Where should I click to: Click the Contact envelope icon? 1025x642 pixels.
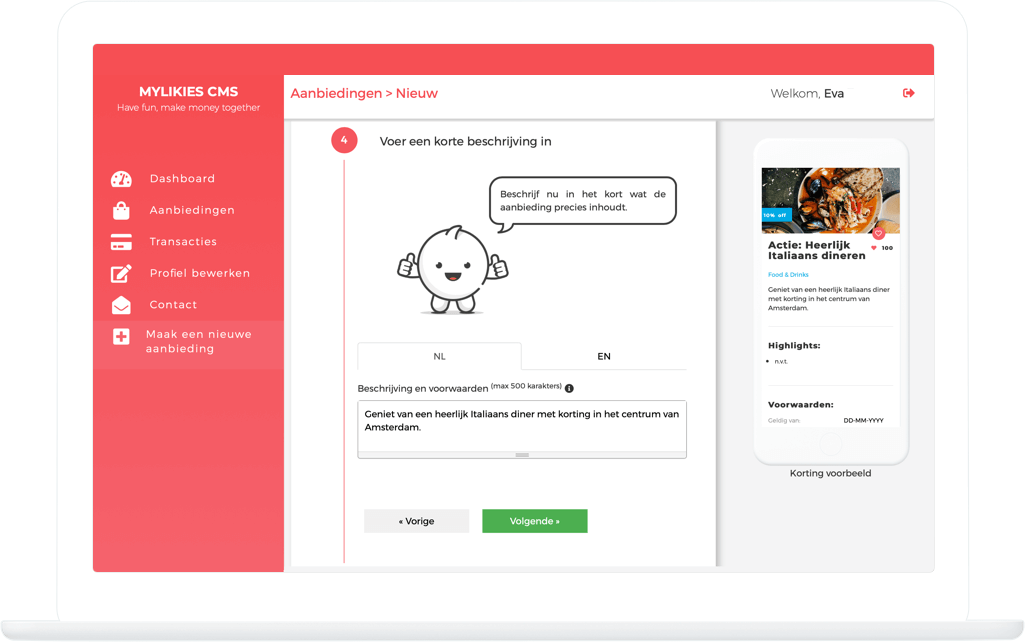point(121,305)
